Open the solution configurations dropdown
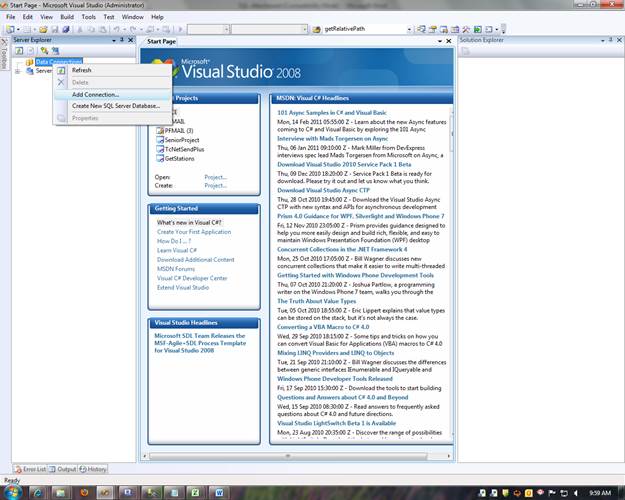This screenshot has height=500, width=625. click(226, 29)
